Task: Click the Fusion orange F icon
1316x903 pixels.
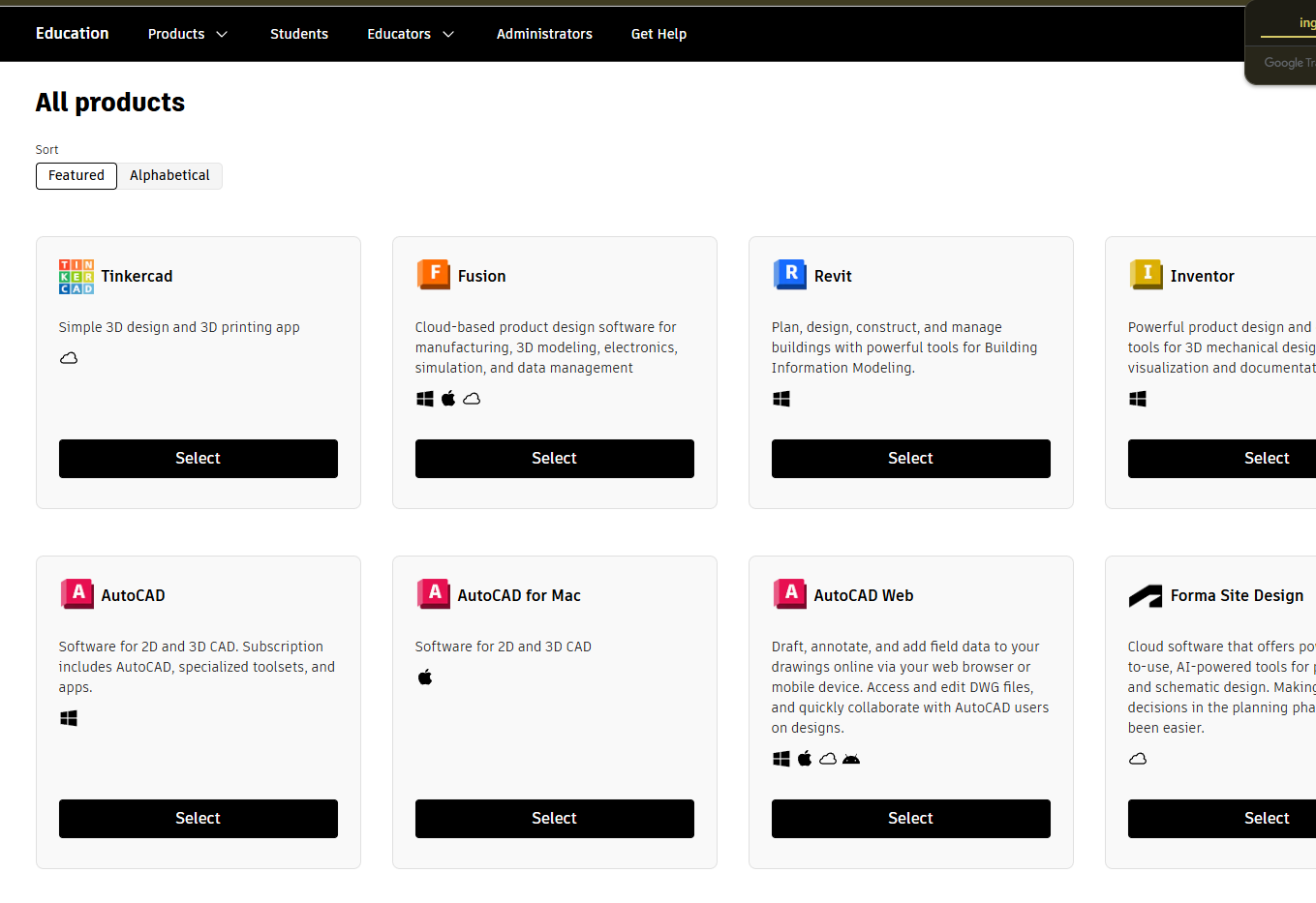Action: click(x=433, y=275)
